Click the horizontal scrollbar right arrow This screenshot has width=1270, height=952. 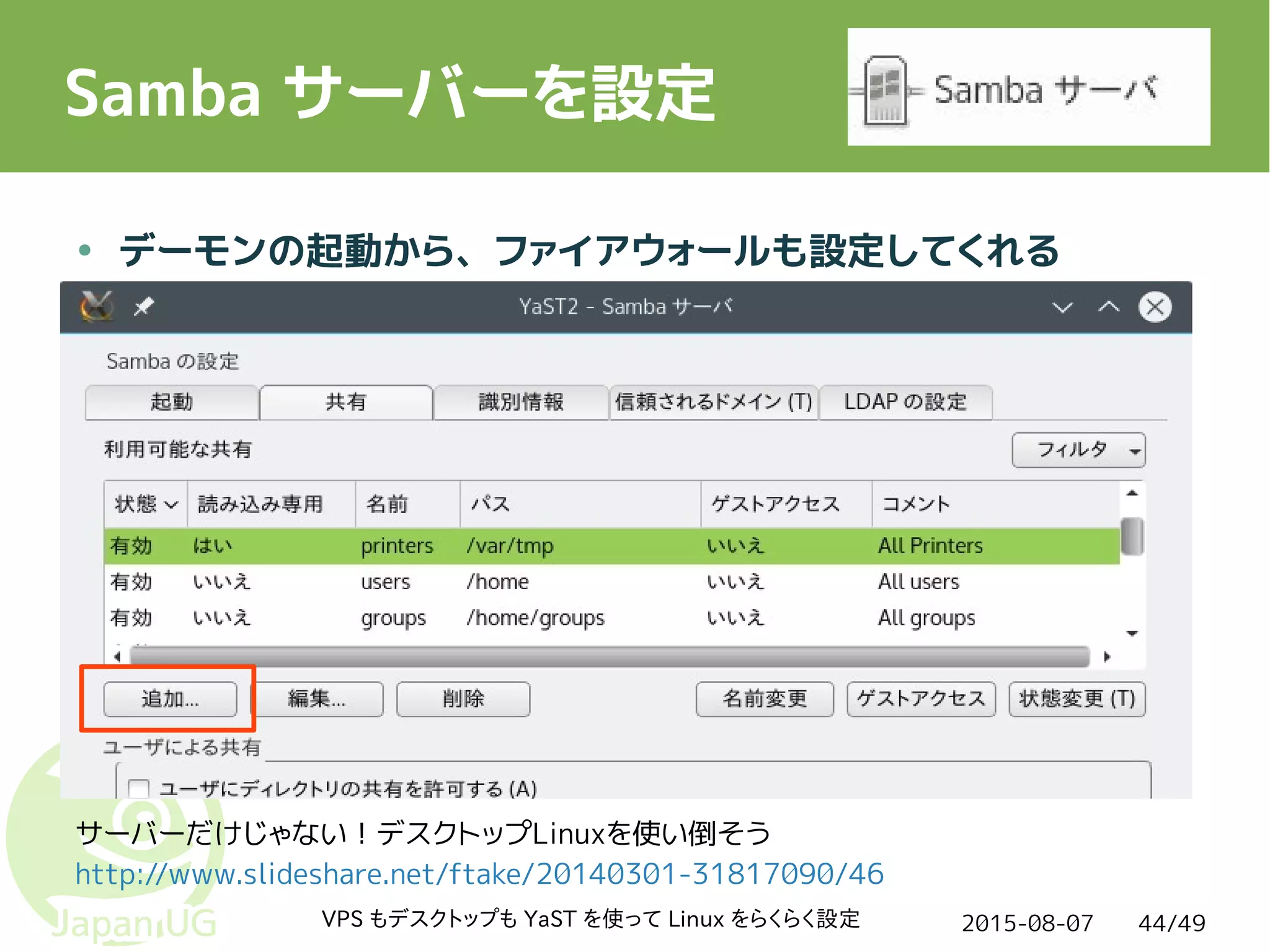pyautogui.click(x=1107, y=656)
